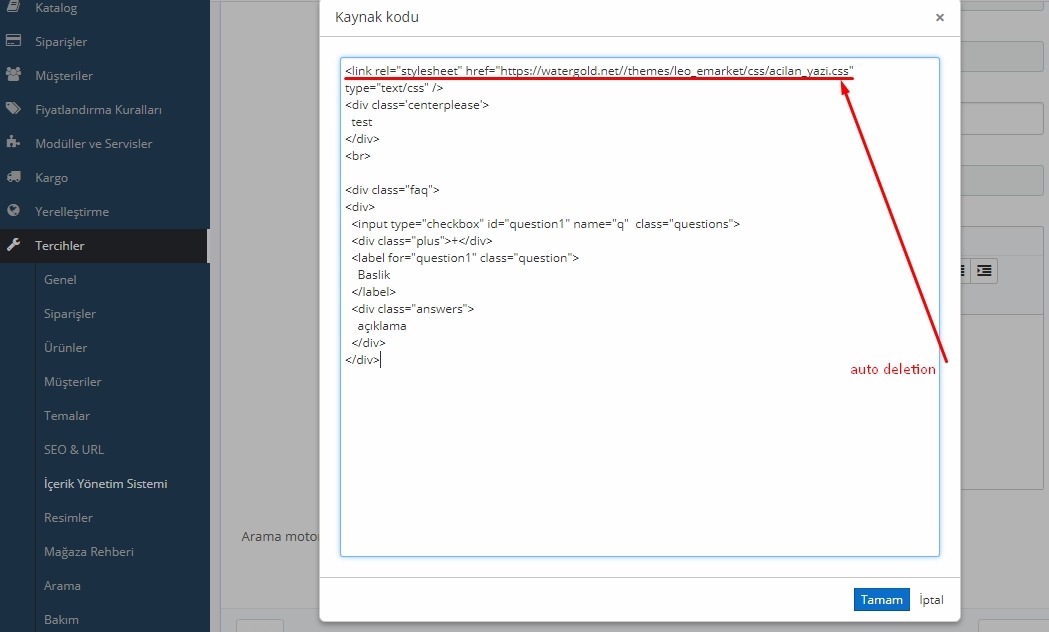Click the indent toolbar icon behind the dialog

(x=984, y=271)
